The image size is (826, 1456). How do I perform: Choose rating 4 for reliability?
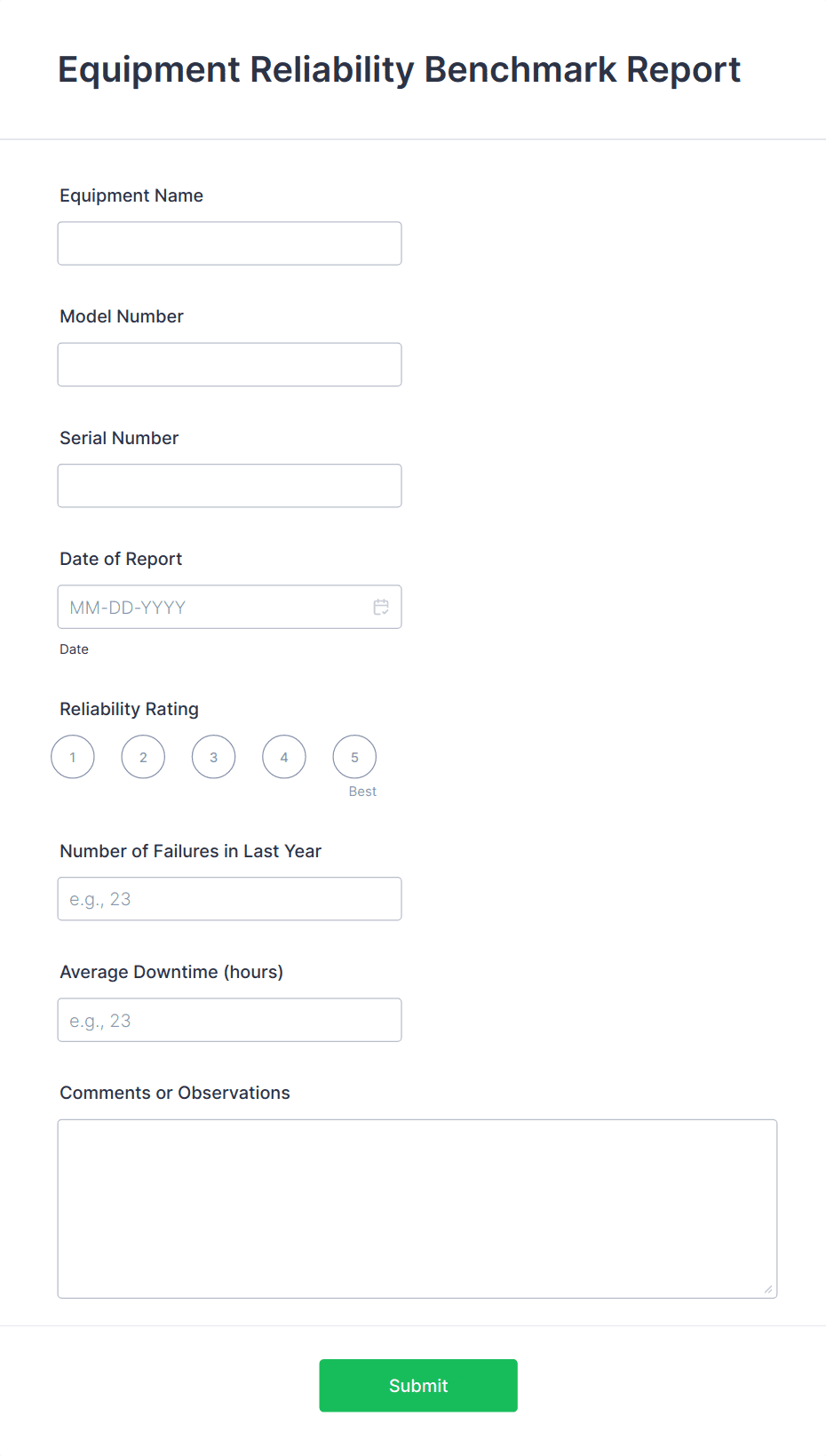click(x=283, y=756)
